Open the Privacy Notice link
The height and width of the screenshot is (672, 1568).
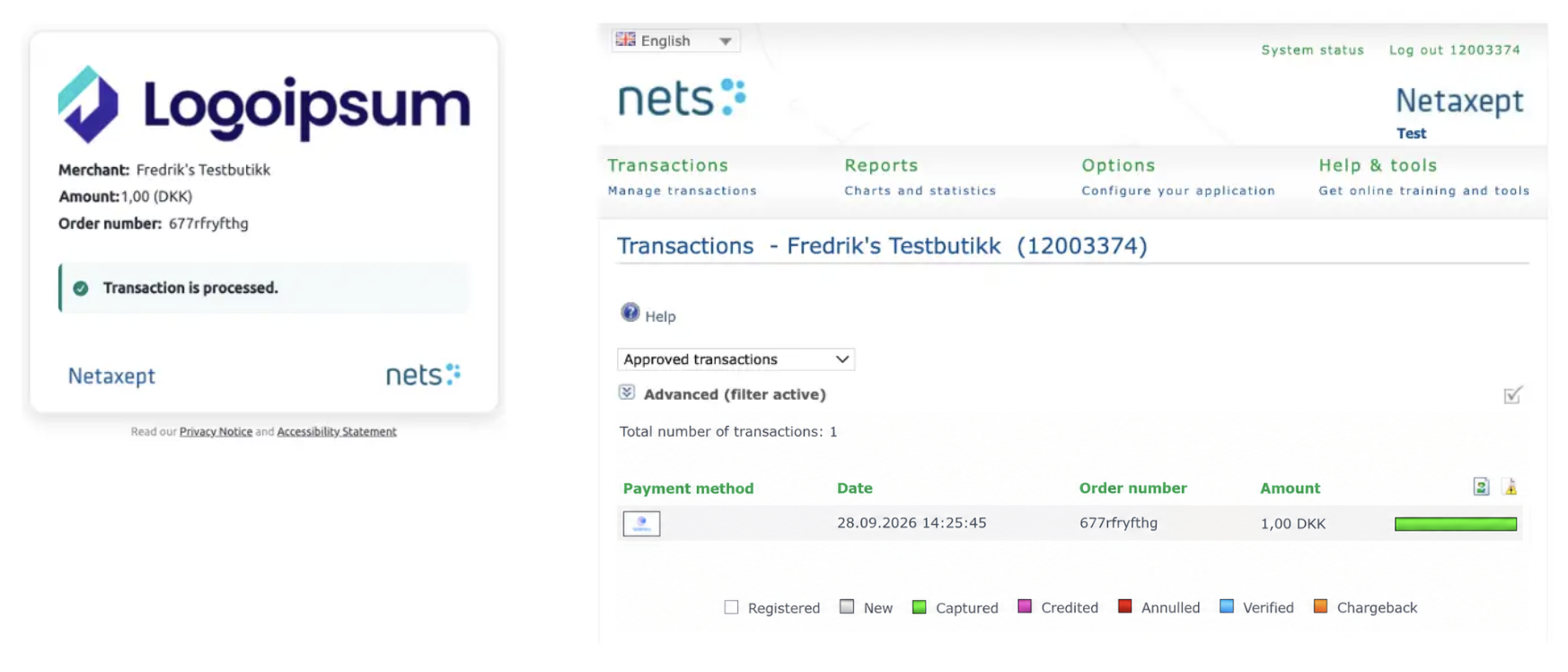216,432
